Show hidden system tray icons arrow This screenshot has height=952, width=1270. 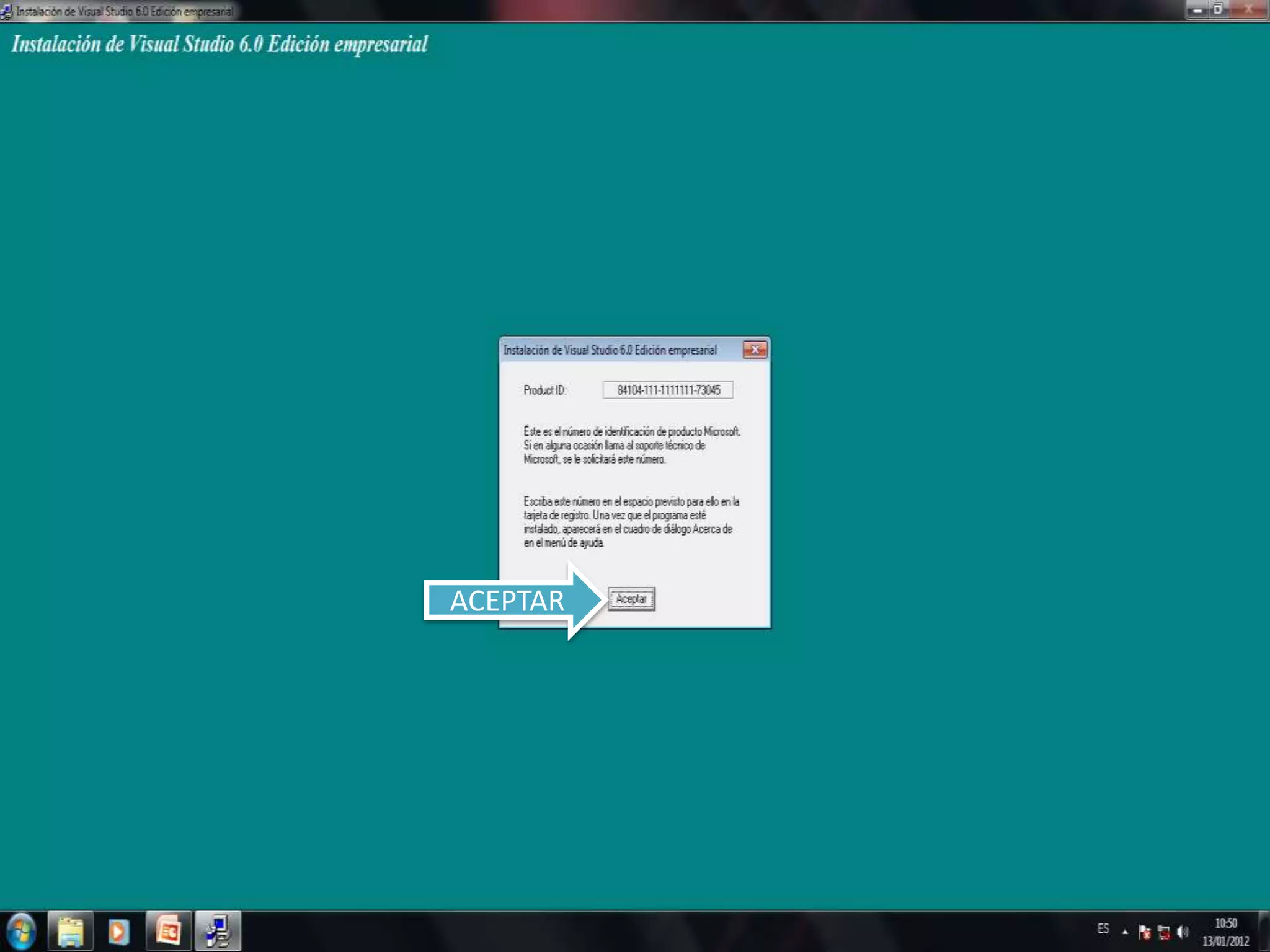pyautogui.click(x=1125, y=932)
